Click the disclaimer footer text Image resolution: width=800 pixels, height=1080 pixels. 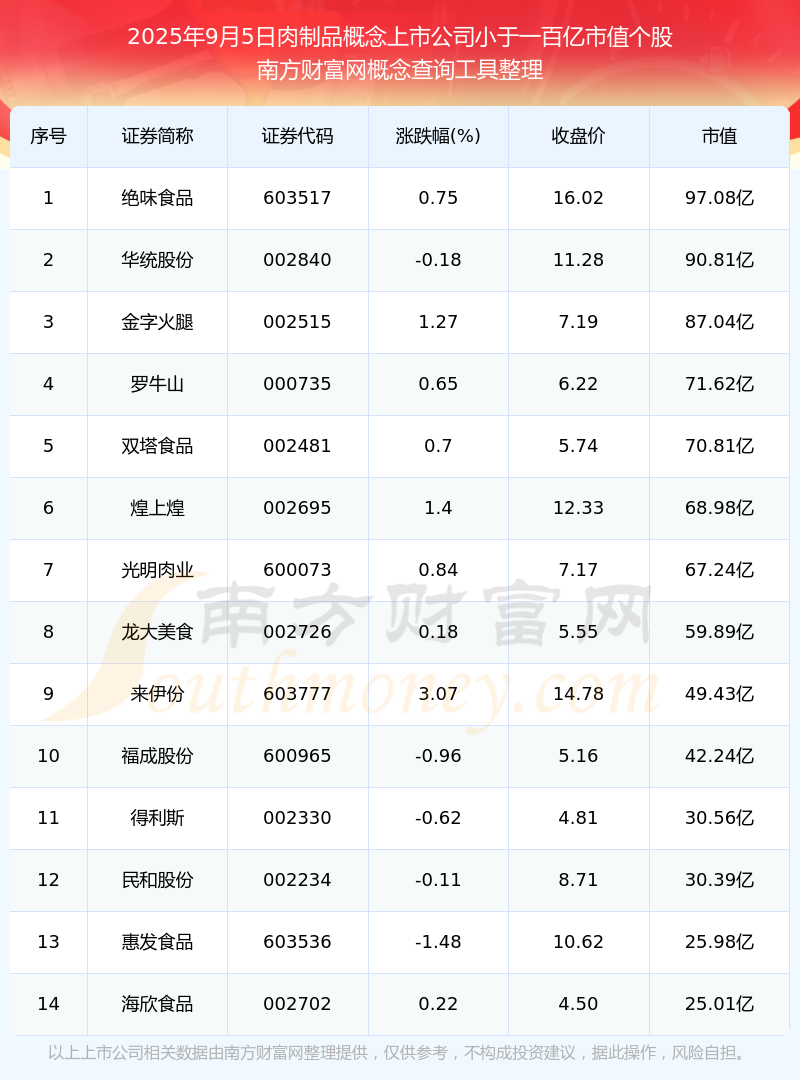point(400,1053)
